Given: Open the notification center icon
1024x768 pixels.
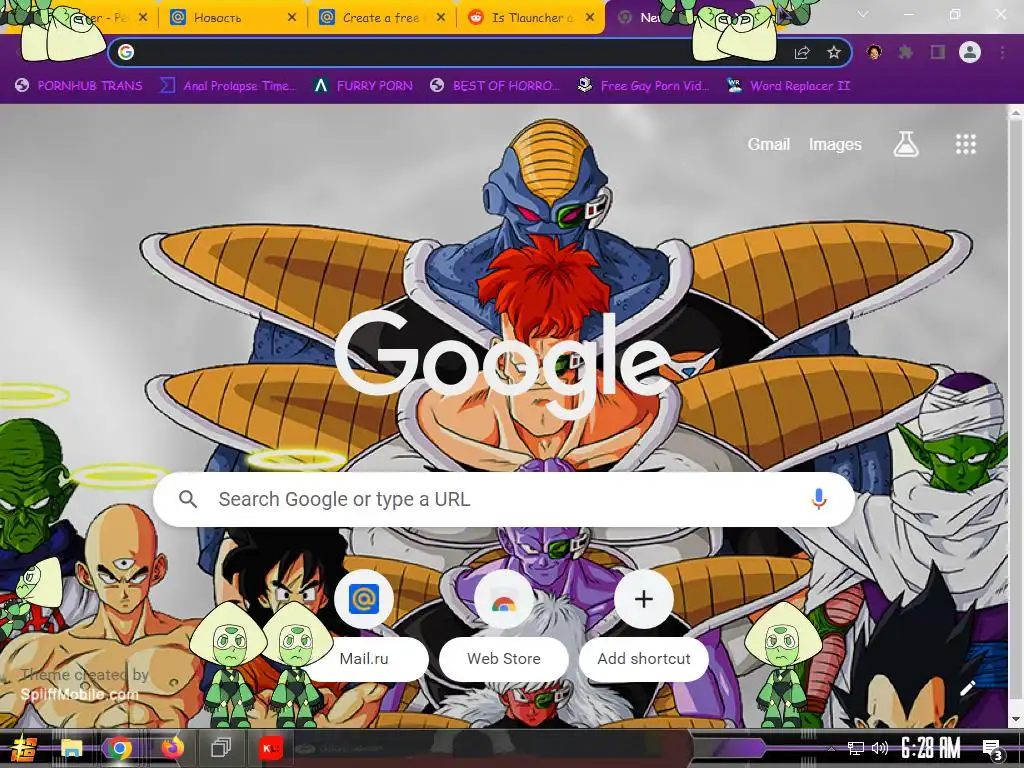Looking at the screenshot, I should tap(993, 749).
